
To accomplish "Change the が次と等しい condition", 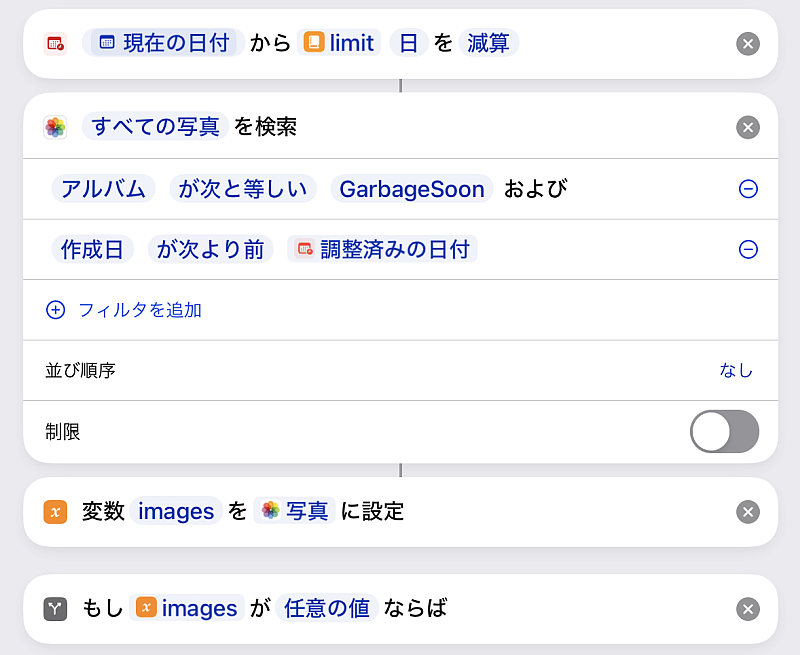I will (x=243, y=189).
